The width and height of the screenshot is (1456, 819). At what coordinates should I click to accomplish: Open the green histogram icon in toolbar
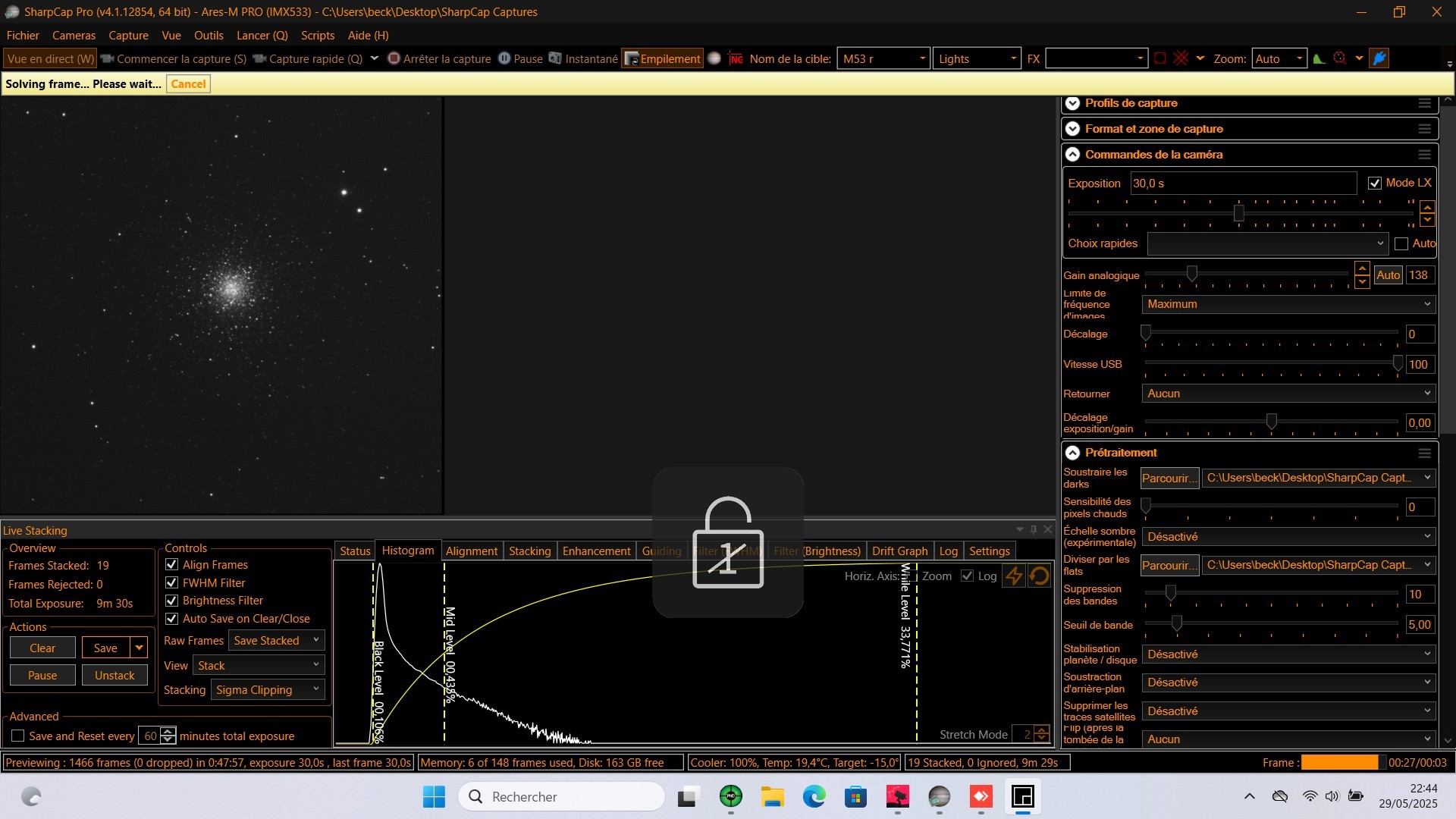pos(1319,58)
